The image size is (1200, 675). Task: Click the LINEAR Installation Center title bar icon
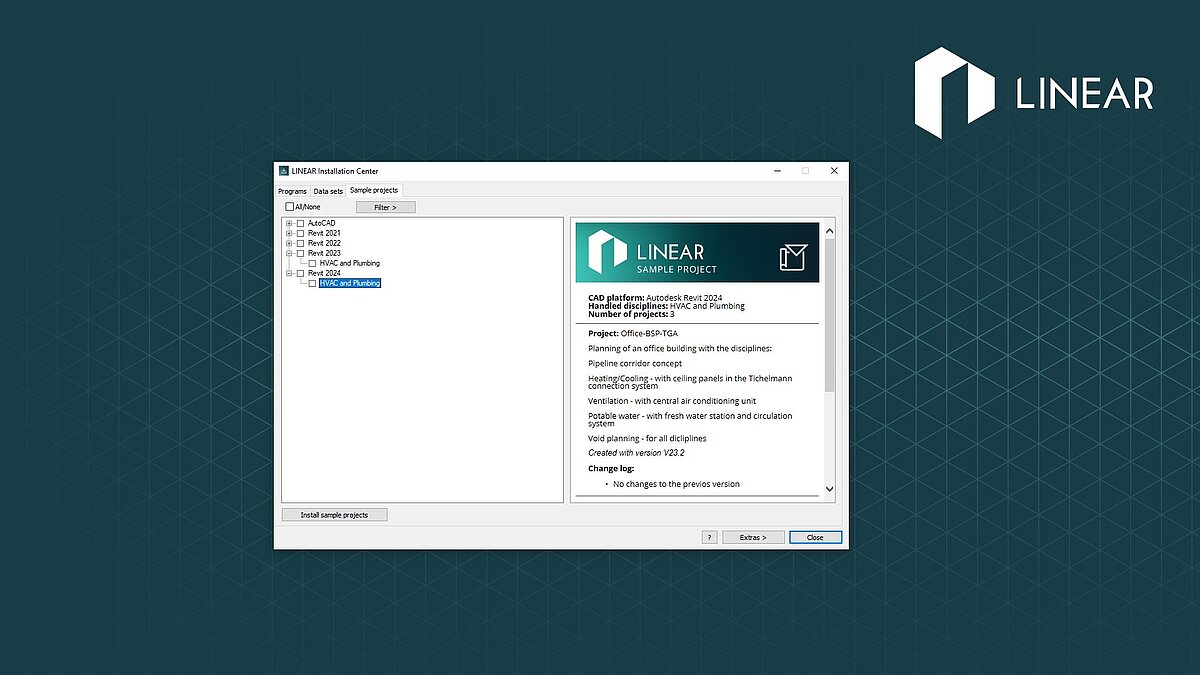(x=284, y=171)
